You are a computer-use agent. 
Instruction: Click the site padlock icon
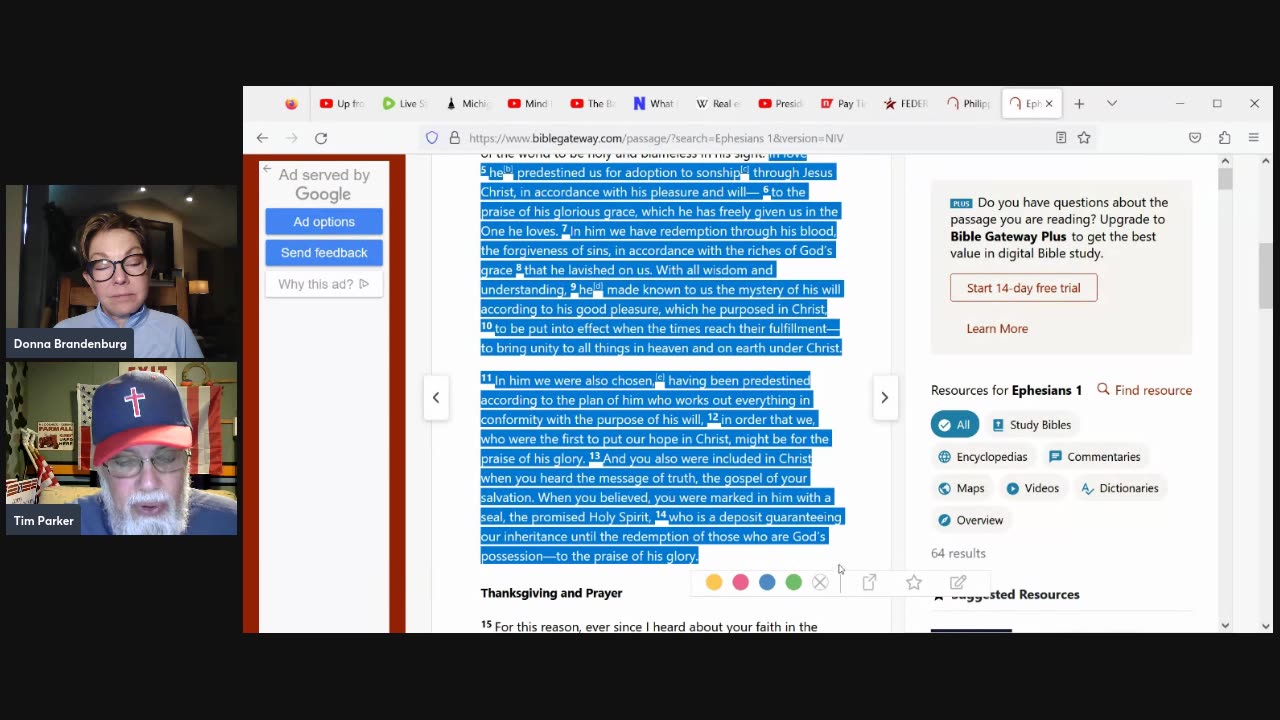(x=454, y=138)
